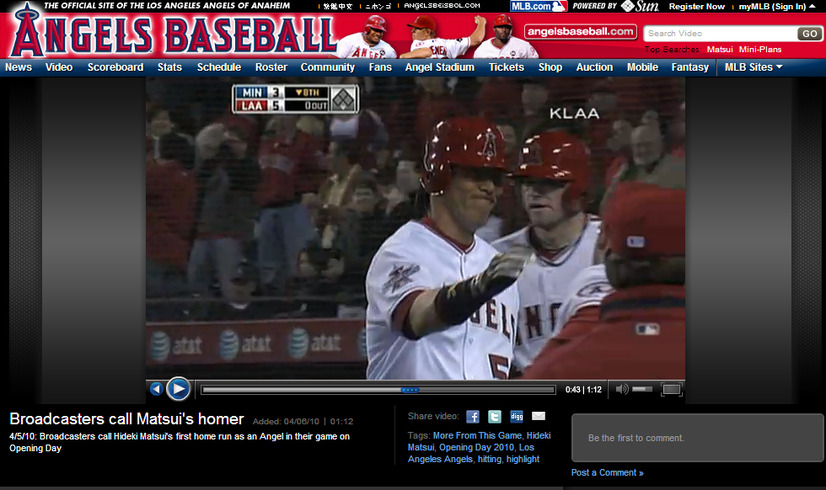Image resolution: width=826 pixels, height=490 pixels.
Task: Open the Shop menu
Action: [550, 67]
